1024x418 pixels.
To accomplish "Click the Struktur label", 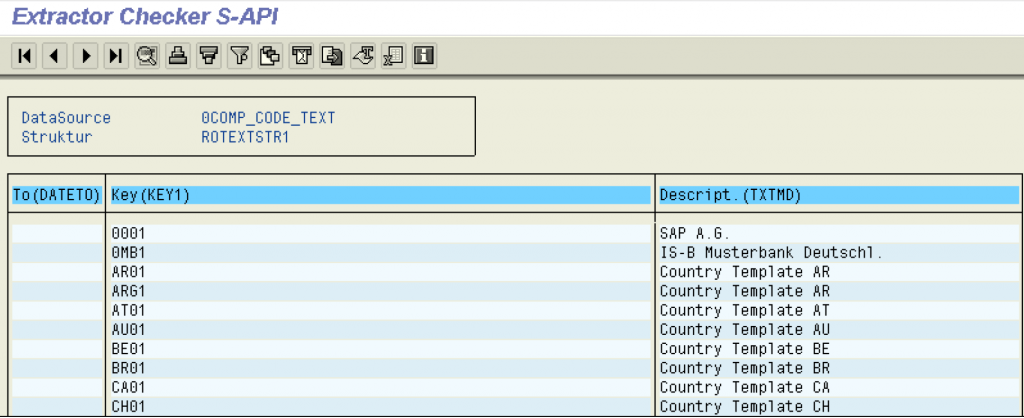I will tap(57, 137).
